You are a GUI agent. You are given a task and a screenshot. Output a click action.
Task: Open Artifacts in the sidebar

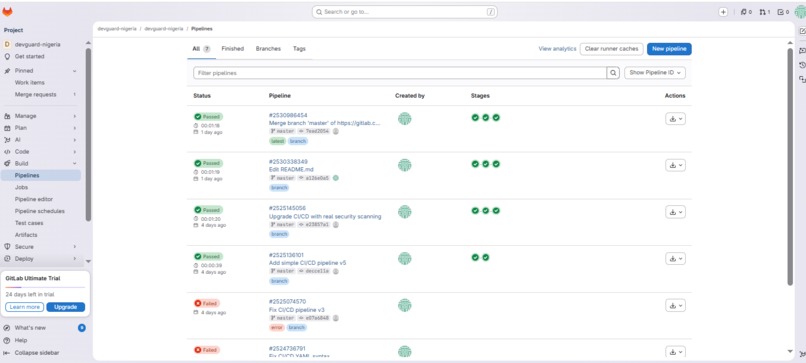click(x=41, y=235)
